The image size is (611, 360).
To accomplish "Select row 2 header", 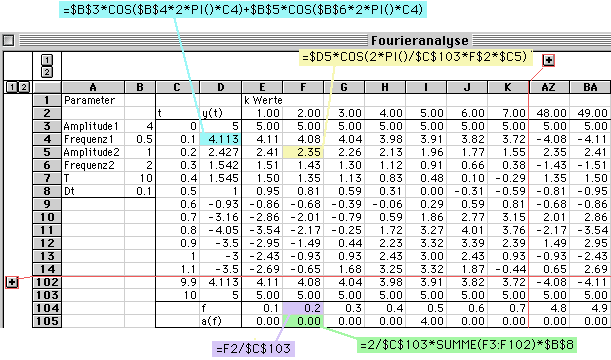I will tap(47, 113).
